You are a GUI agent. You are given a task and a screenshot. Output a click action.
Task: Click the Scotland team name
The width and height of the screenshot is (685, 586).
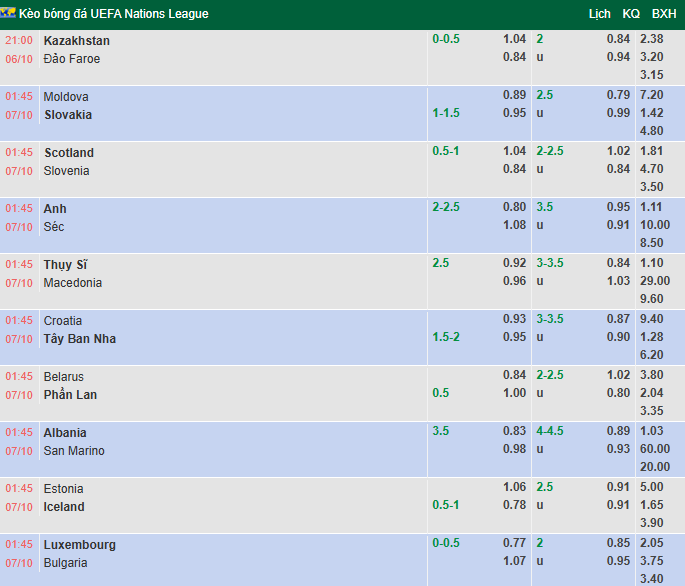[x=69, y=153]
